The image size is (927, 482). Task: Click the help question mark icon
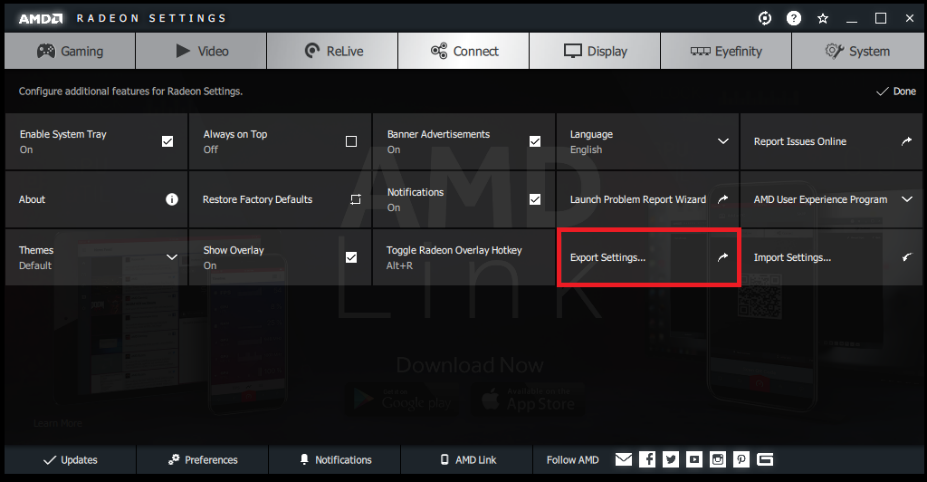tap(793, 18)
